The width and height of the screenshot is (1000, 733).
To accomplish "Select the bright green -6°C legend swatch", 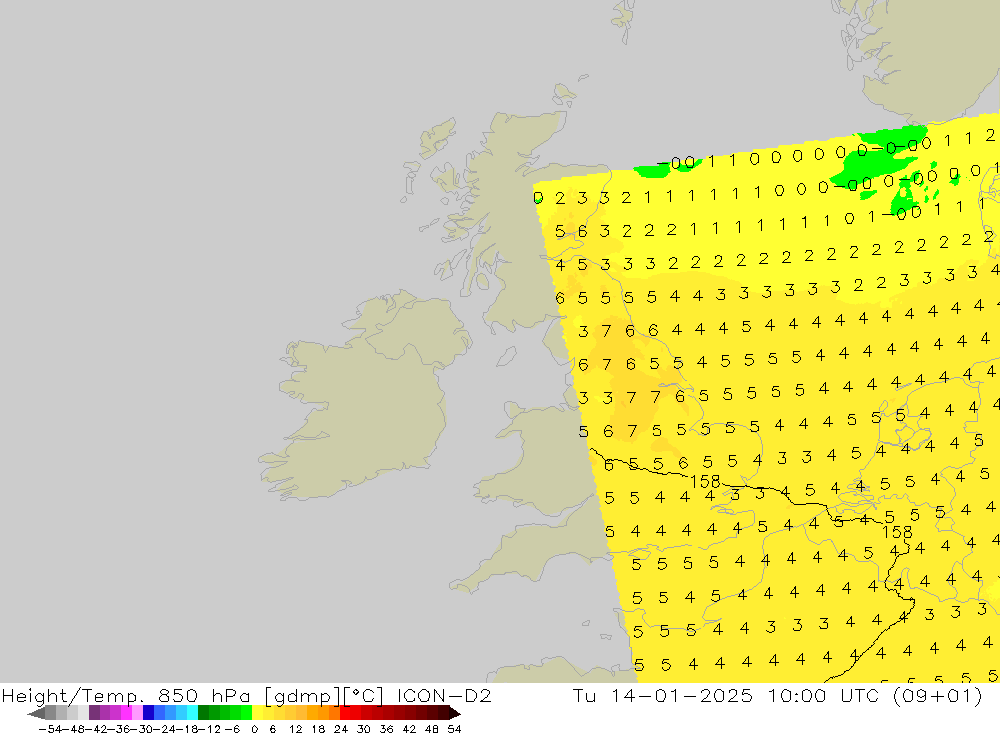I will (246, 713).
